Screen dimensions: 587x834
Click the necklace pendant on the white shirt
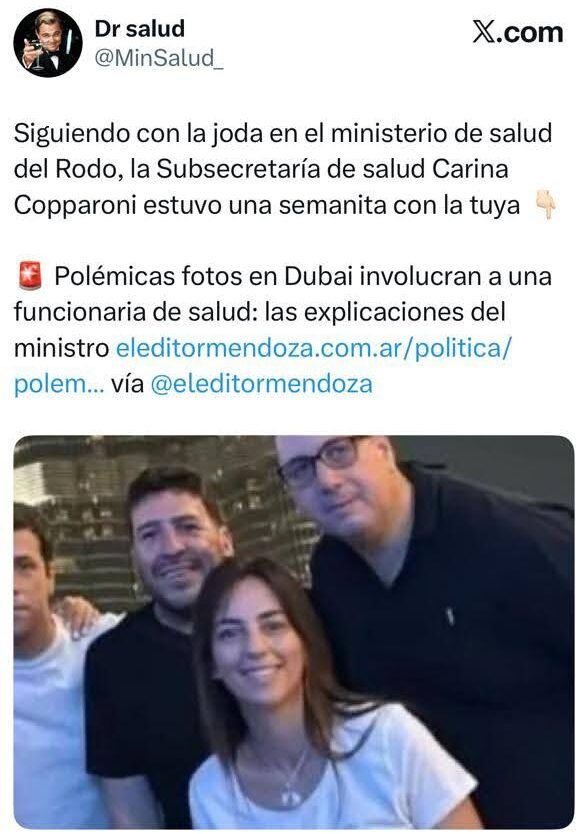tap(290, 797)
